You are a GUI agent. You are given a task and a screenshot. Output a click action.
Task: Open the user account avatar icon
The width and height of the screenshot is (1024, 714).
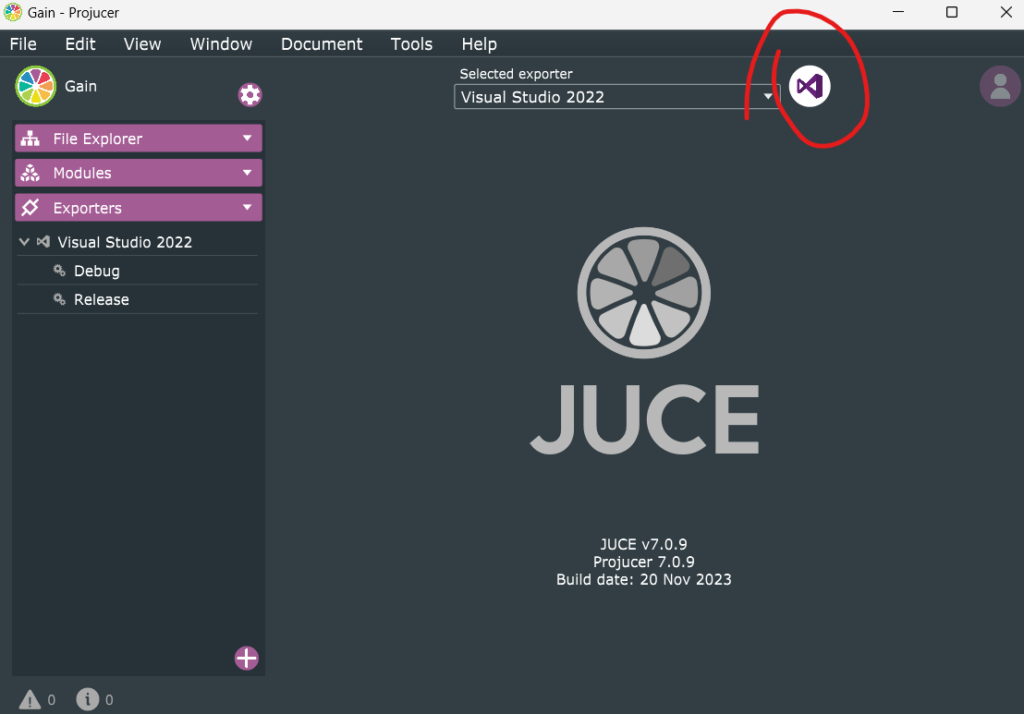[1000, 86]
